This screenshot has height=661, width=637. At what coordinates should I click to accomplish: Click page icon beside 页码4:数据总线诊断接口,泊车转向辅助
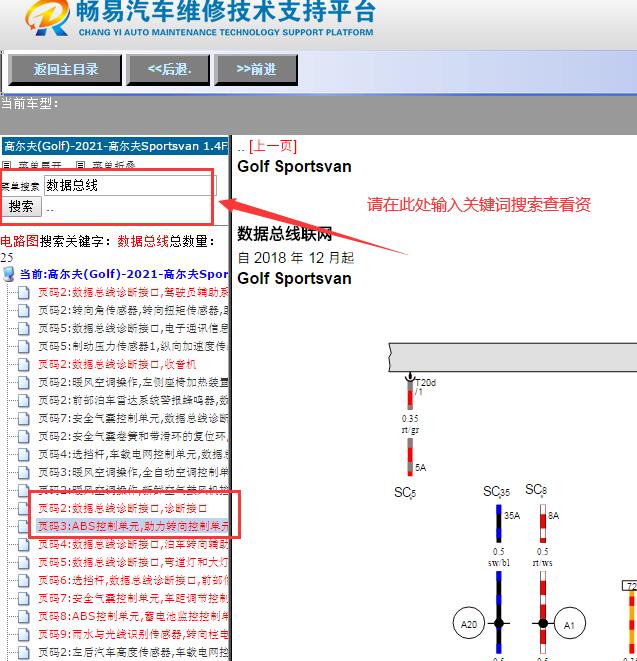tap(24, 544)
